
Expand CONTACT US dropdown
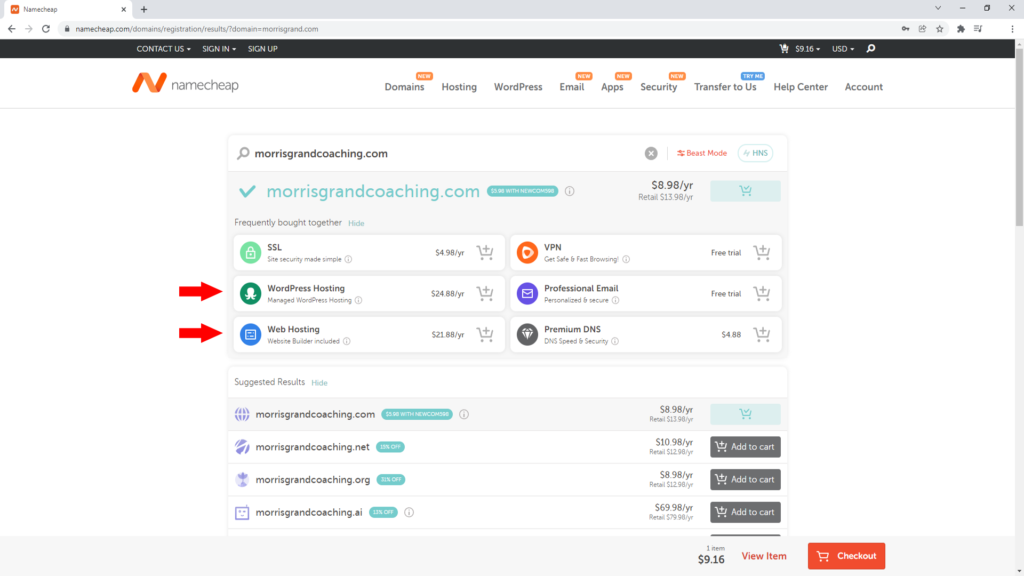coord(163,49)
